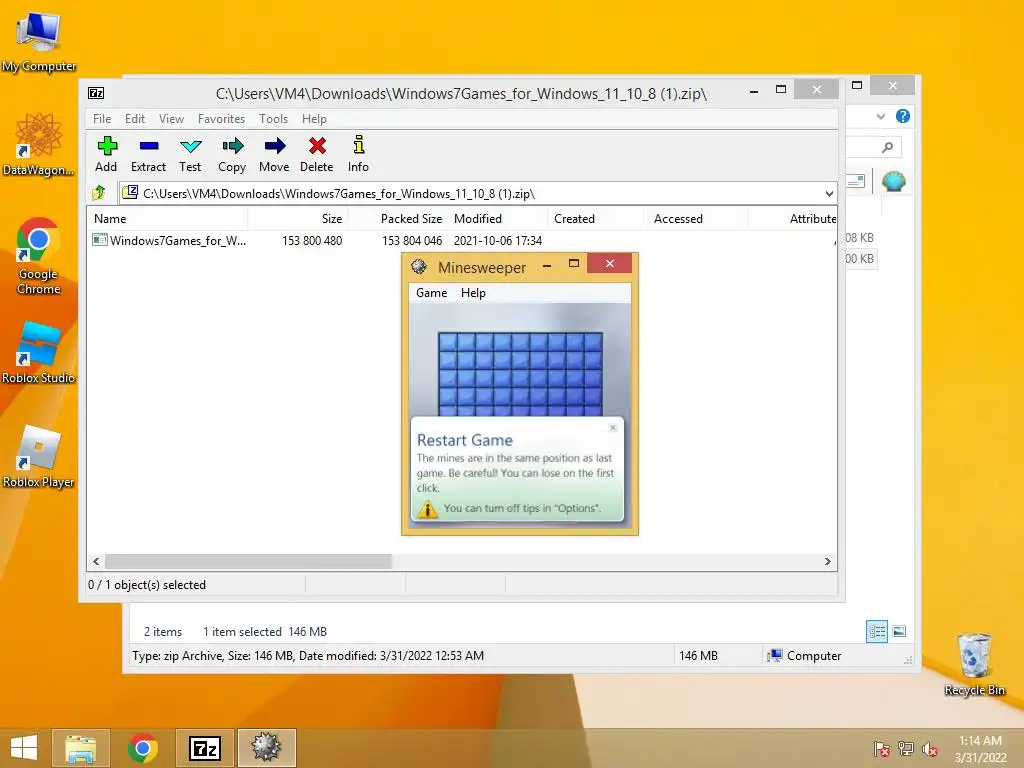
Task: Click the Minesweeper mine icon in title bar
Action: pyautogui.click(x=419, y=266)
